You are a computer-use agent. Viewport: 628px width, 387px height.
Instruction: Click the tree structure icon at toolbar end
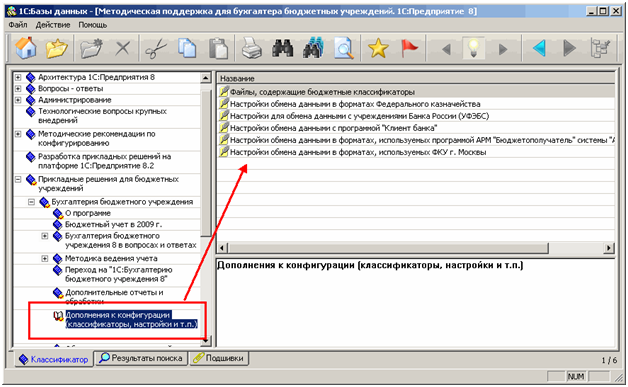pos(600,48)
